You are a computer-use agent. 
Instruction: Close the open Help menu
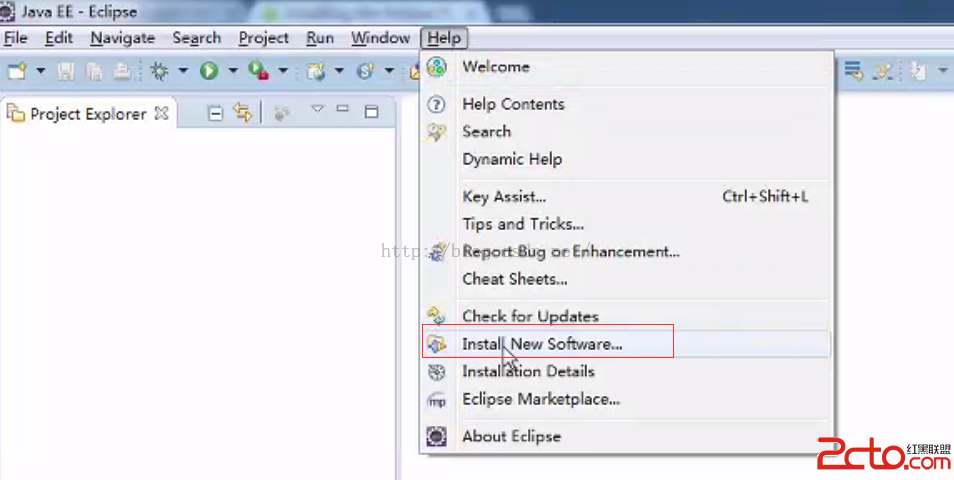[444, 38]
